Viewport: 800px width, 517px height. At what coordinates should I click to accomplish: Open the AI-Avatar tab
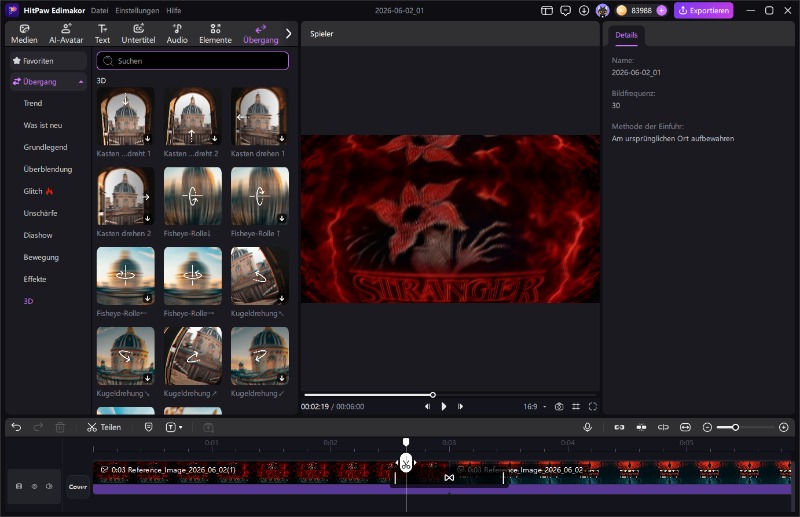coord(66,34)
